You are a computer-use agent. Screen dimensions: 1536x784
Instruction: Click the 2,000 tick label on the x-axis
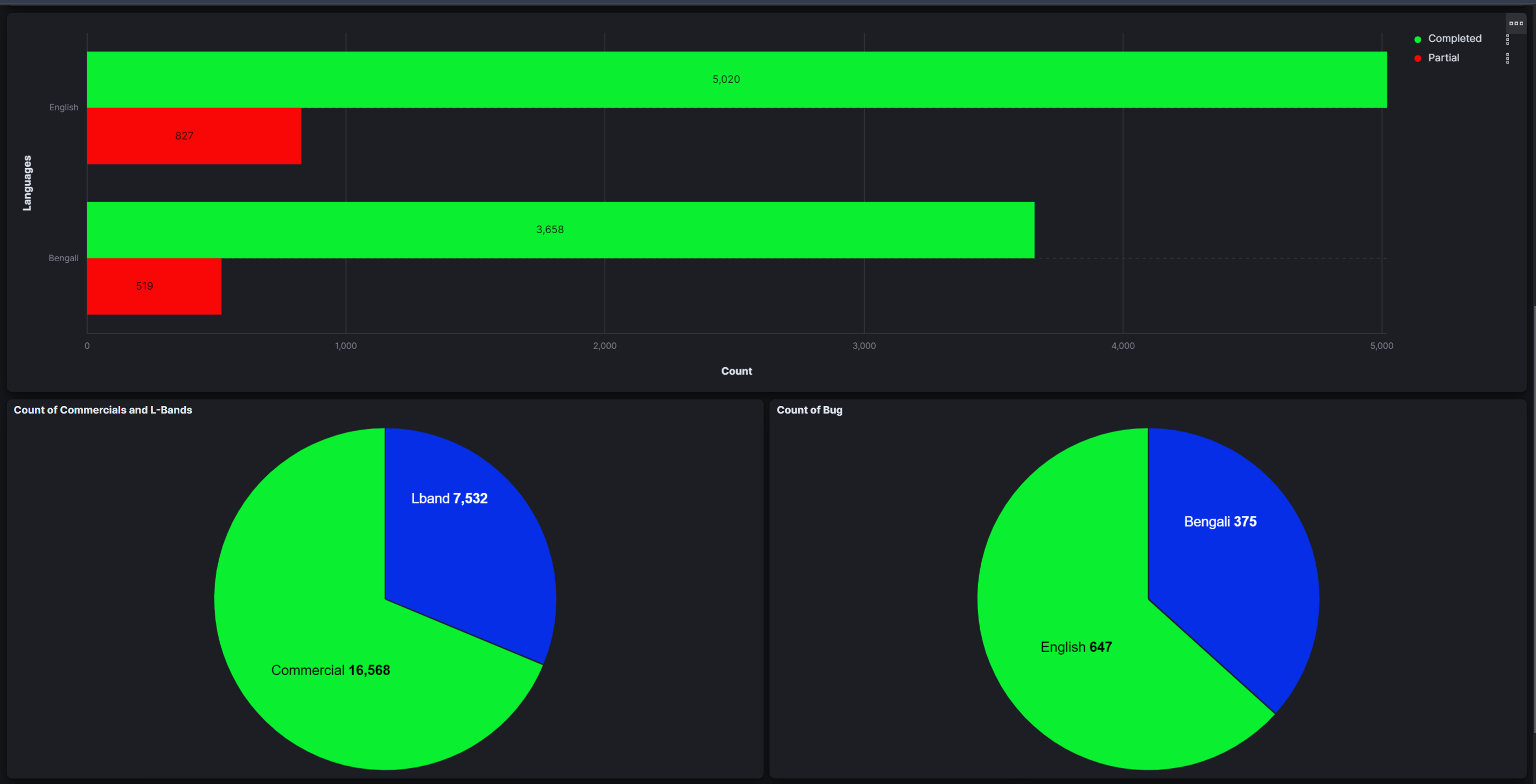(605, 346)
